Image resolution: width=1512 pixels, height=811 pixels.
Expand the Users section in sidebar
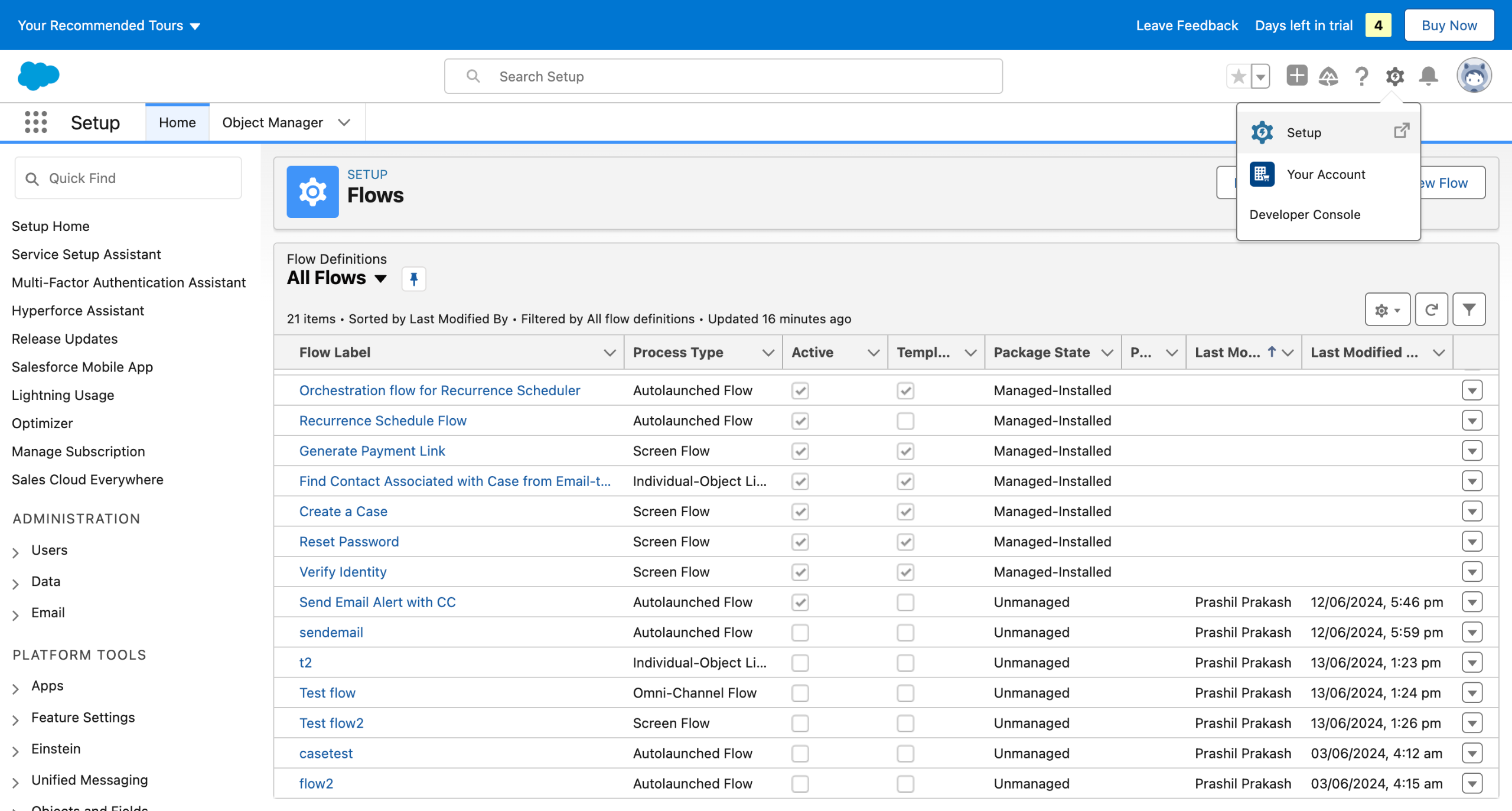coord(16,552)
